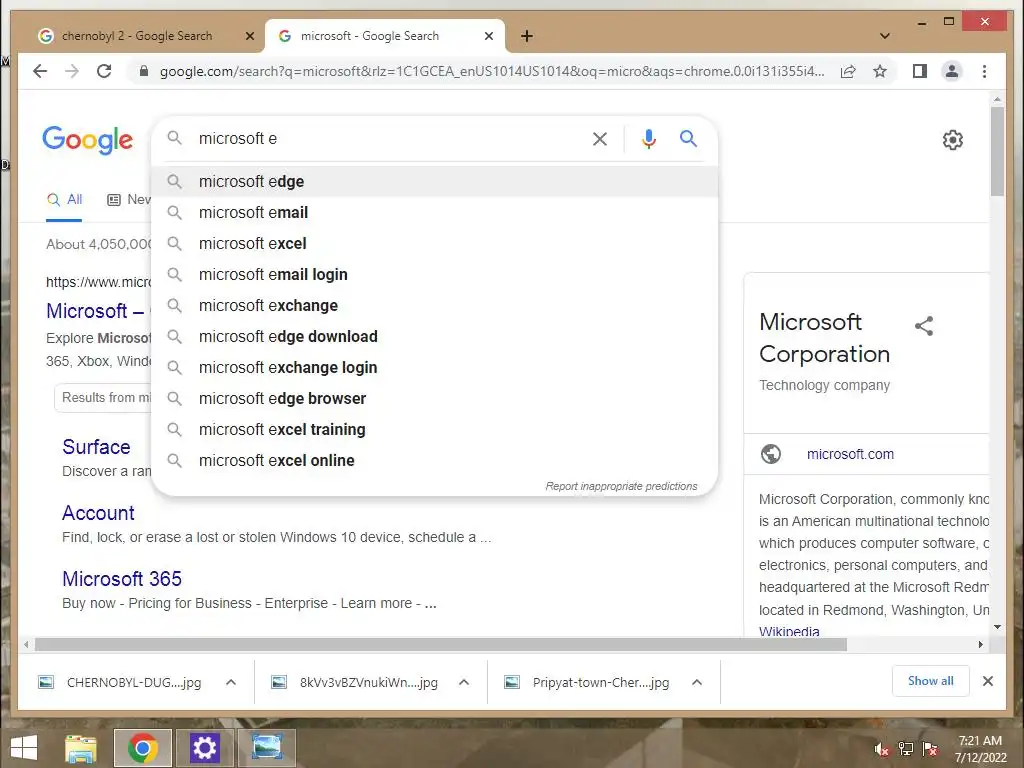This screenshot has width=1024, height=768.
Task: Click the horizontal scrollbar right arrow
Action: [980, 645]
